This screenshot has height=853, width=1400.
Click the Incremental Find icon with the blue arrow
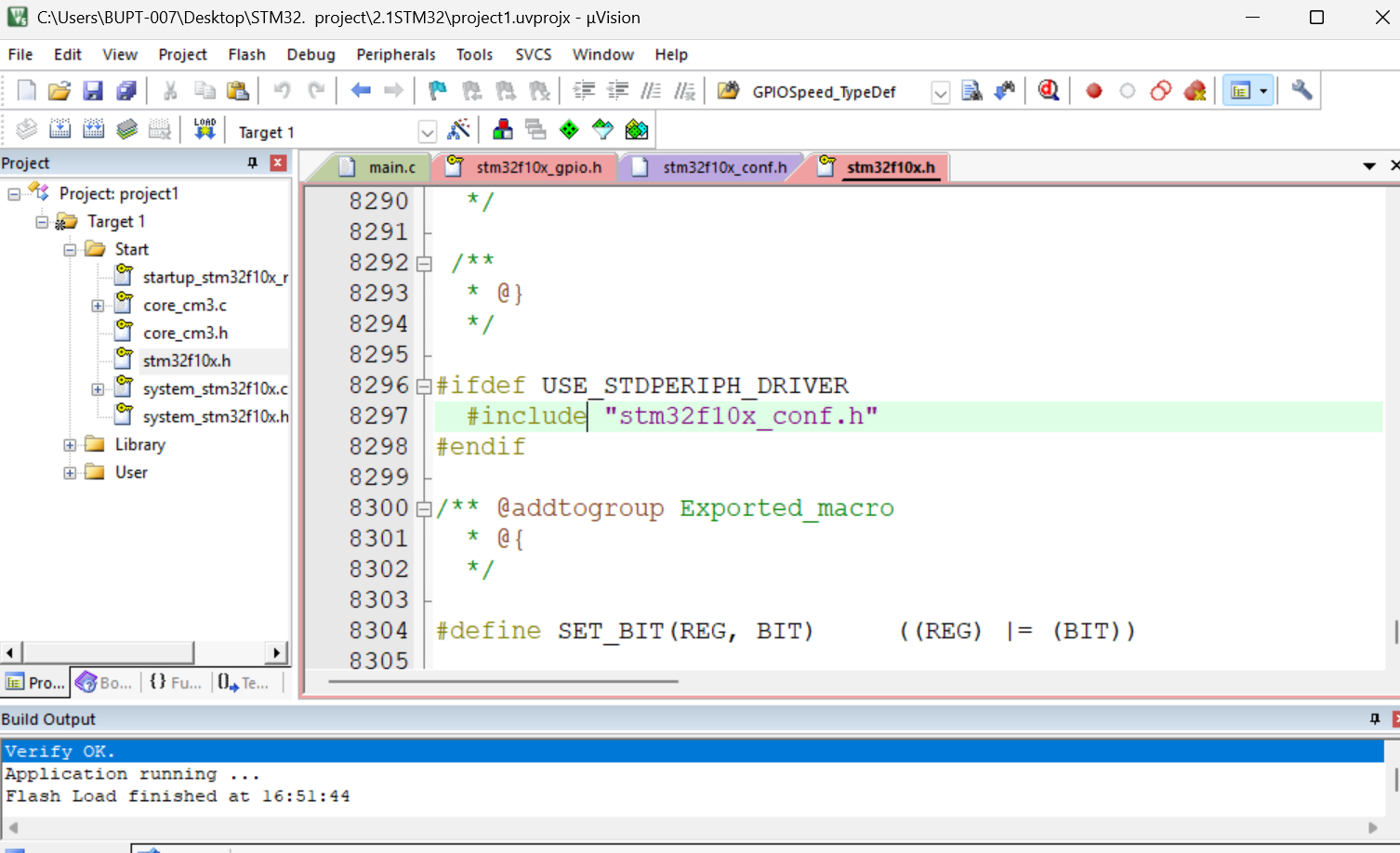1005,90
